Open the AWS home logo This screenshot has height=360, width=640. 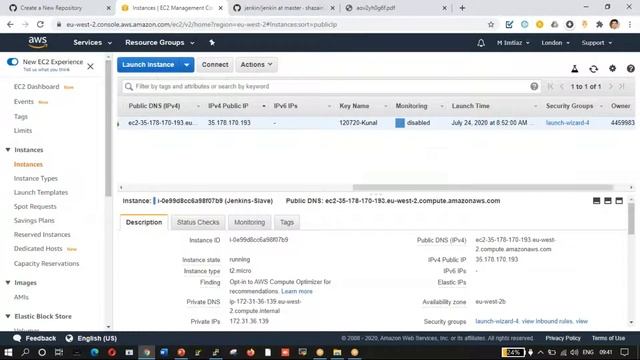pos(38,42)
